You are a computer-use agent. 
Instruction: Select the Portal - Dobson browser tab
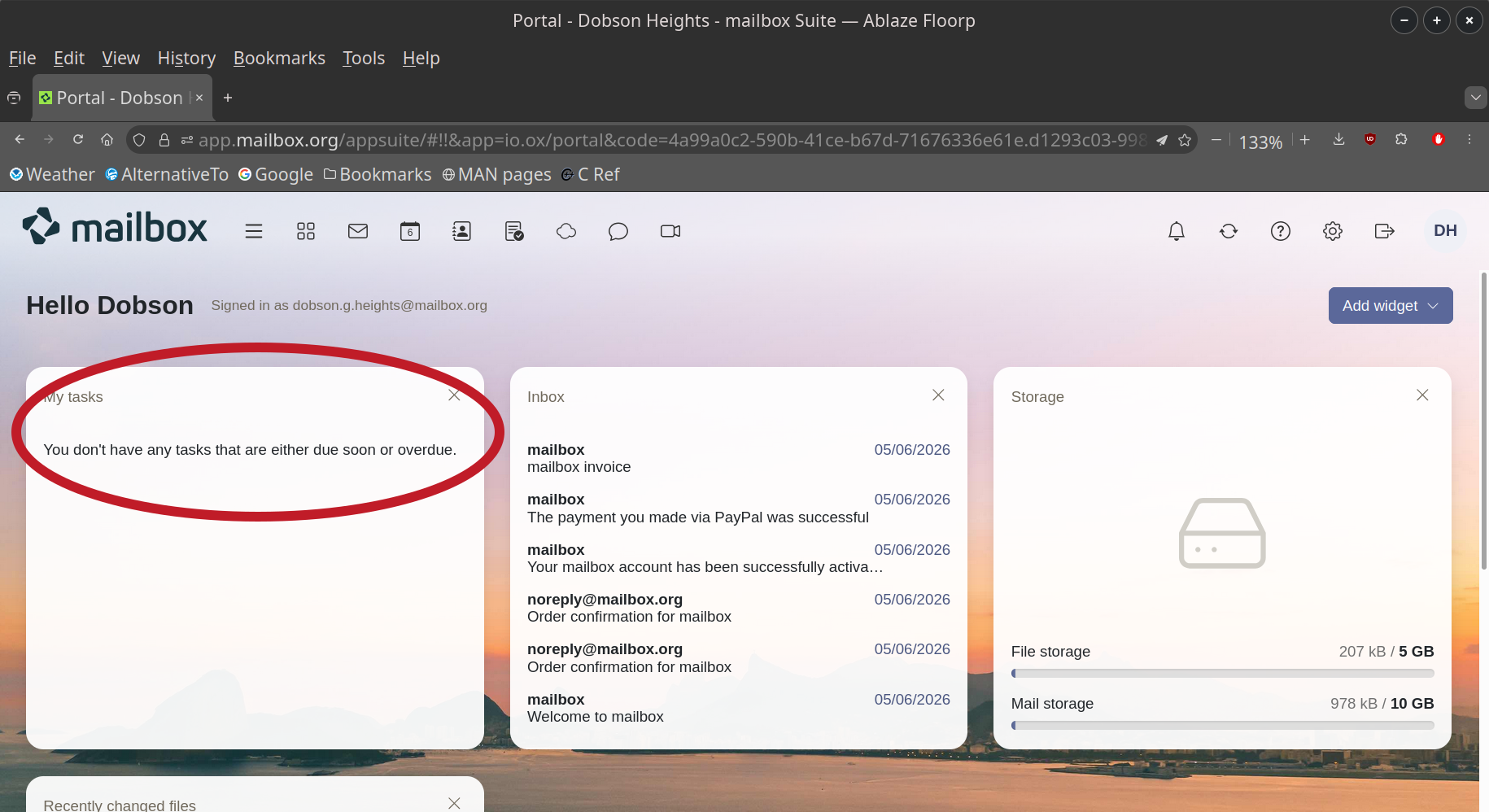pyautogui.click(x=122, y=98)
